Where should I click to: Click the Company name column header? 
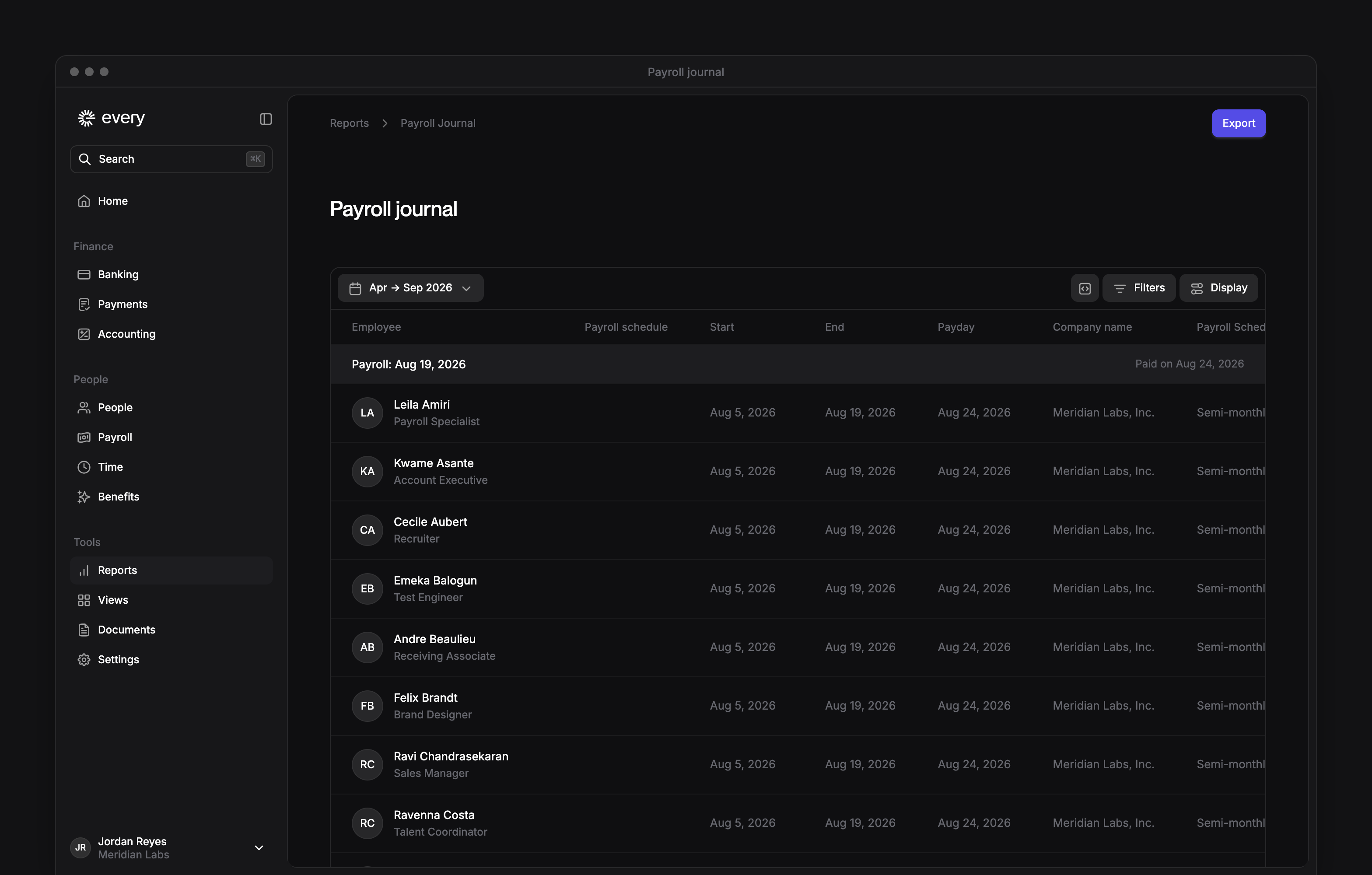point(1092,327)
